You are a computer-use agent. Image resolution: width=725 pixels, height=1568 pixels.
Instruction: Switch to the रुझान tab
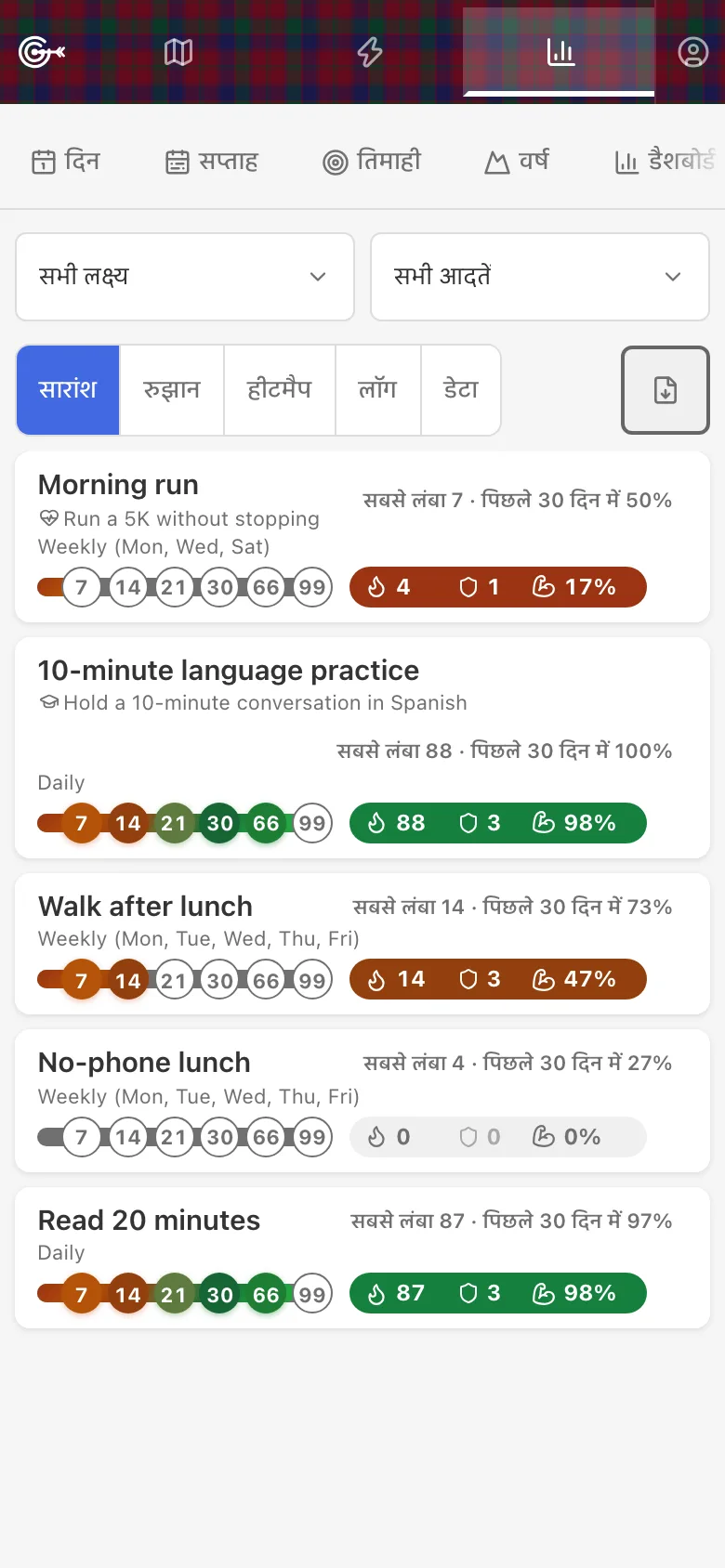[x=172, y=390]
